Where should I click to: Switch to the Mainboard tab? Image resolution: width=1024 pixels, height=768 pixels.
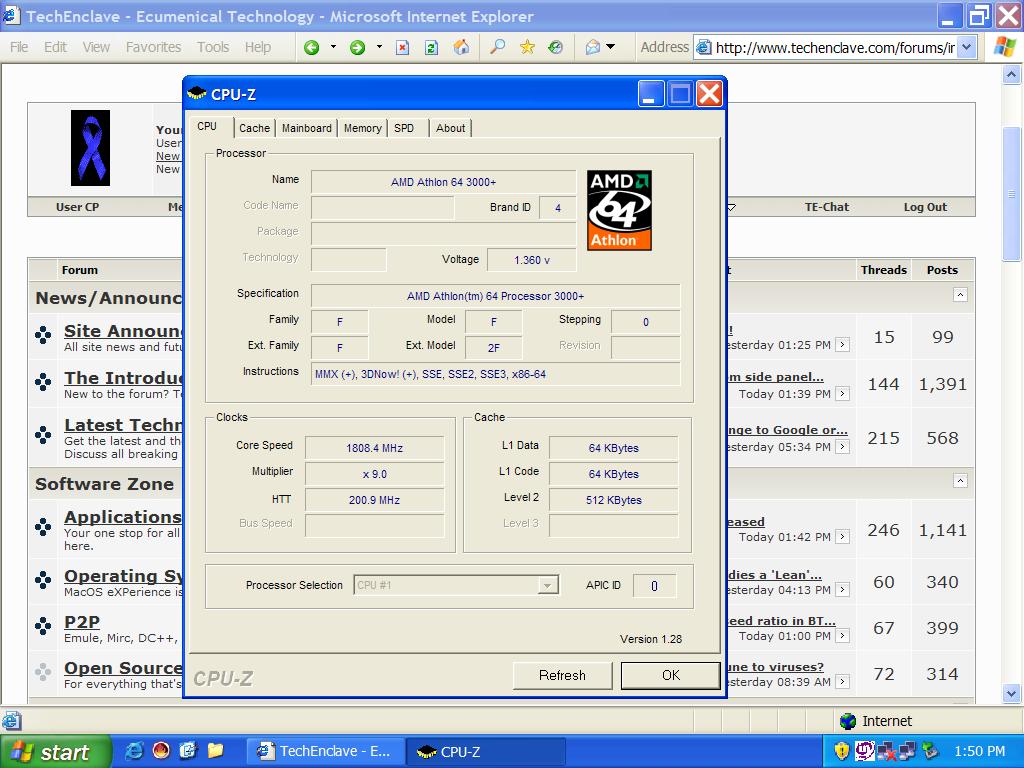306,128
